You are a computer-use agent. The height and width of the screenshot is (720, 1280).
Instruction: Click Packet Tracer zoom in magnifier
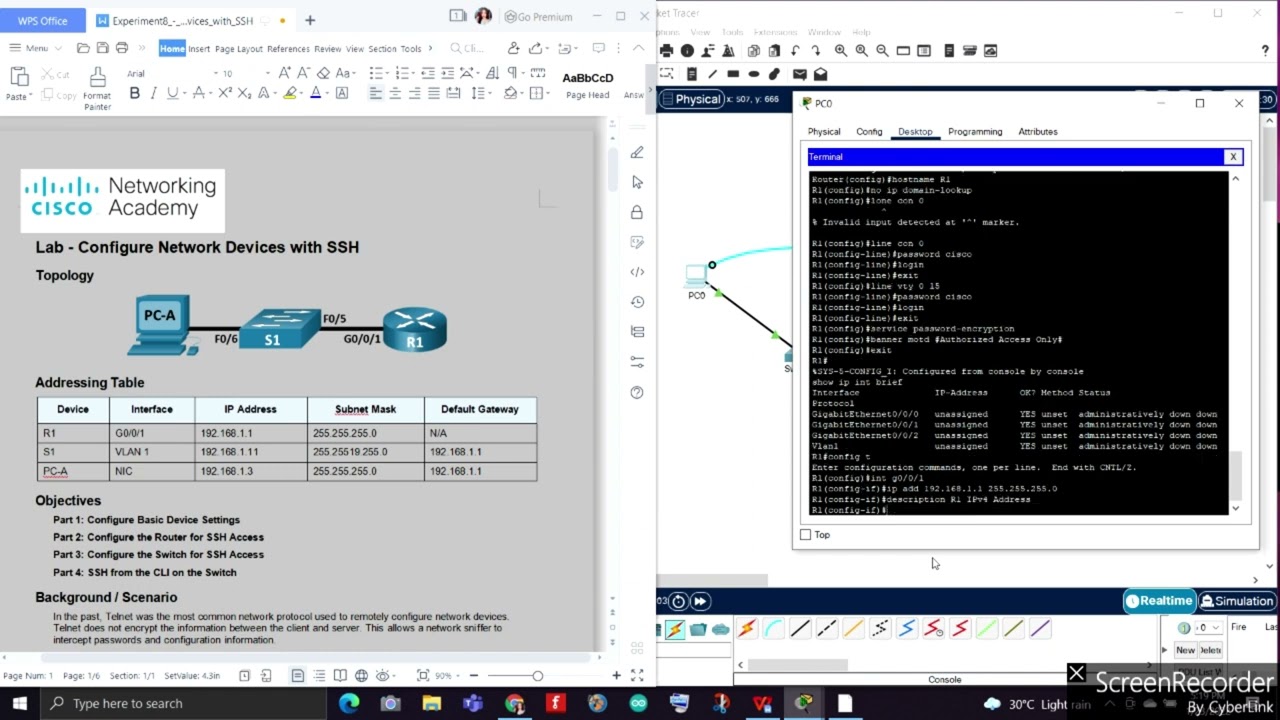(840, 50)
